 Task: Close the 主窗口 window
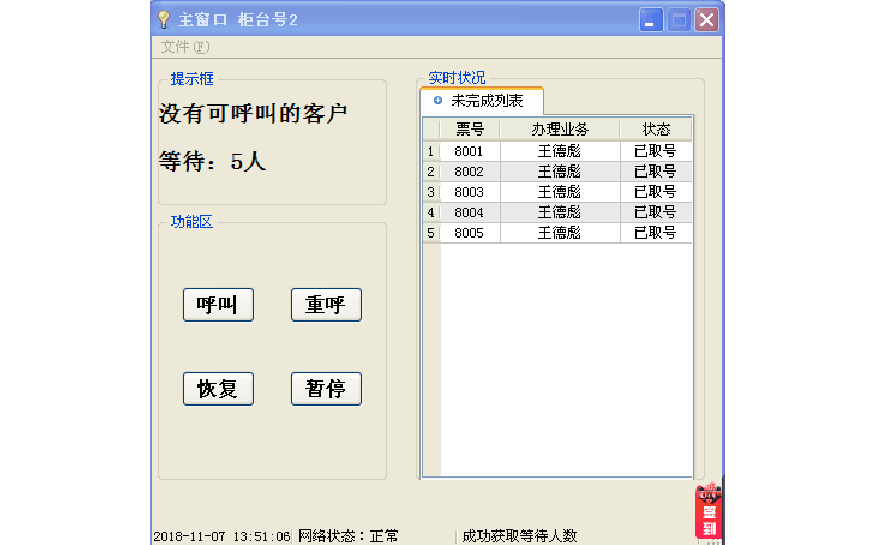(x=706, y=20)
